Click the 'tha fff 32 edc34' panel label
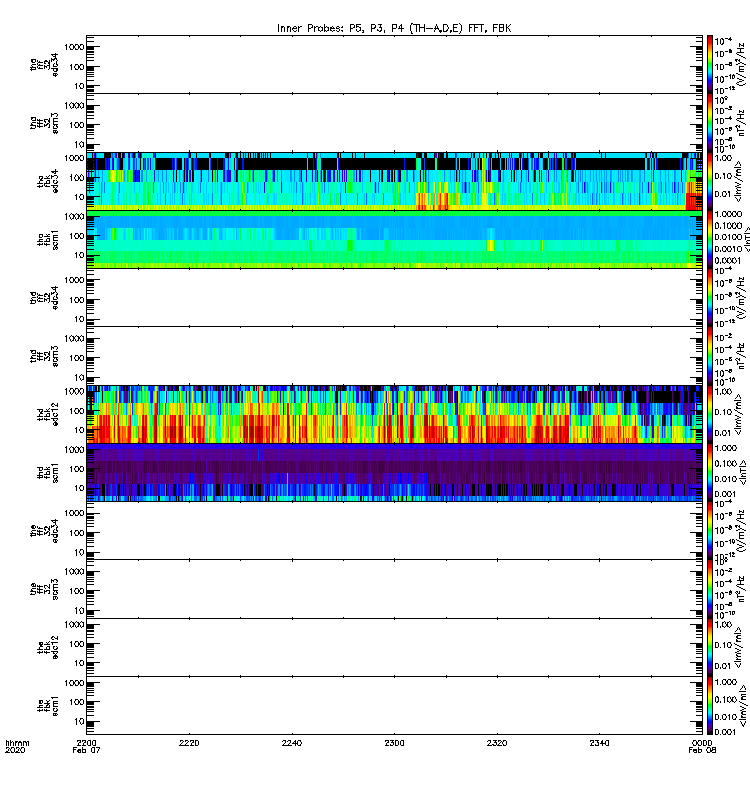The height and width of the screenshot is (800, 750). pyautogui.click(x=44, y=64)
